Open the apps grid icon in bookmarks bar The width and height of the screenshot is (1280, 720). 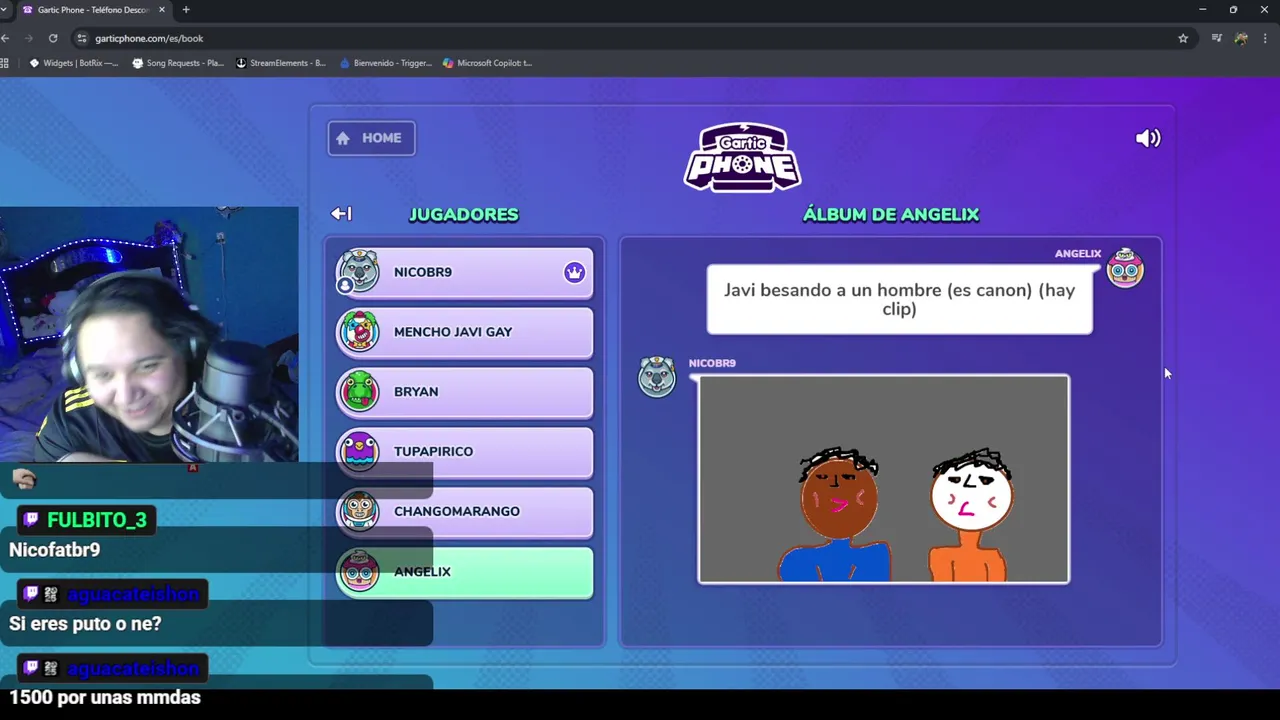(5, 63)
